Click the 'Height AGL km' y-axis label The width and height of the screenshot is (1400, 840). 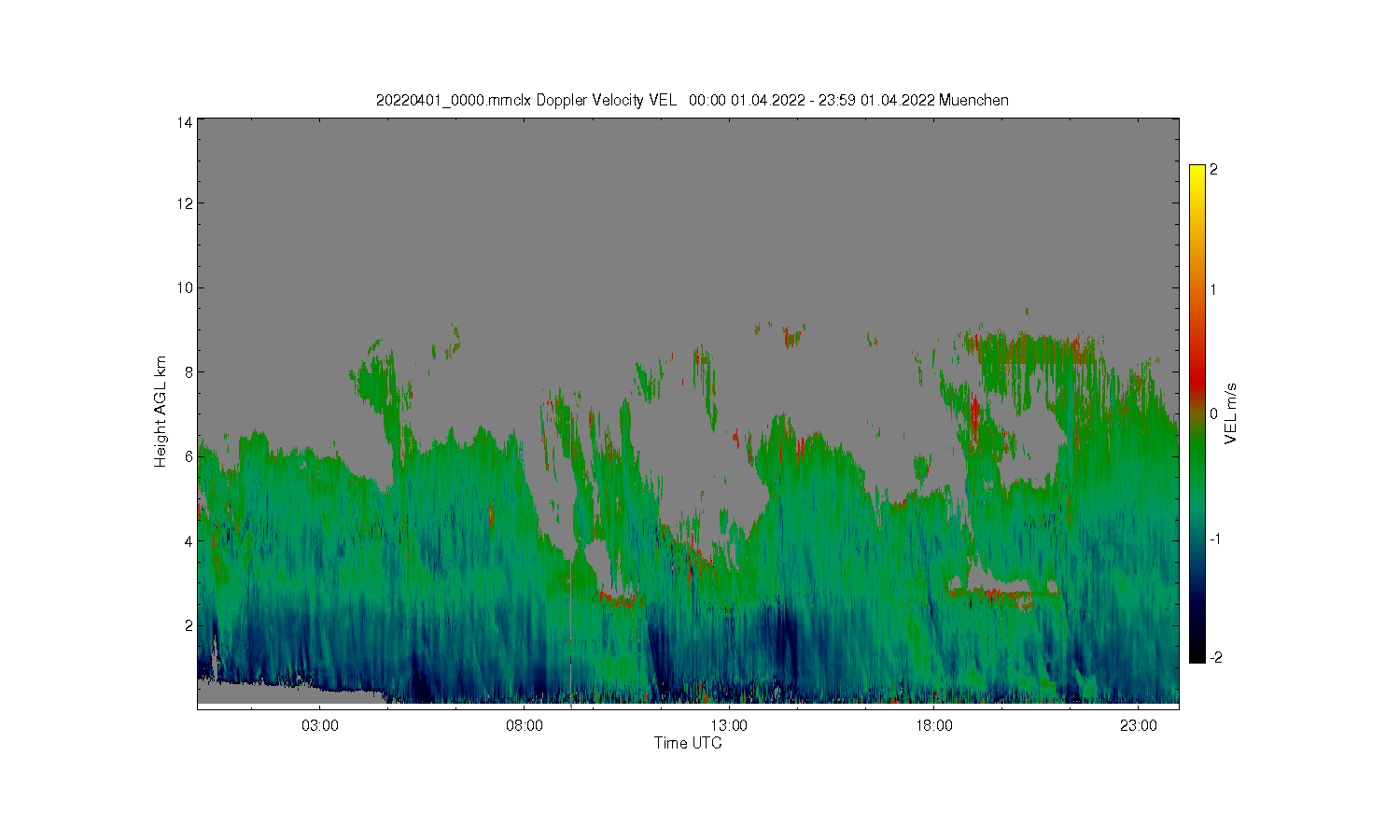pos(161,412)
